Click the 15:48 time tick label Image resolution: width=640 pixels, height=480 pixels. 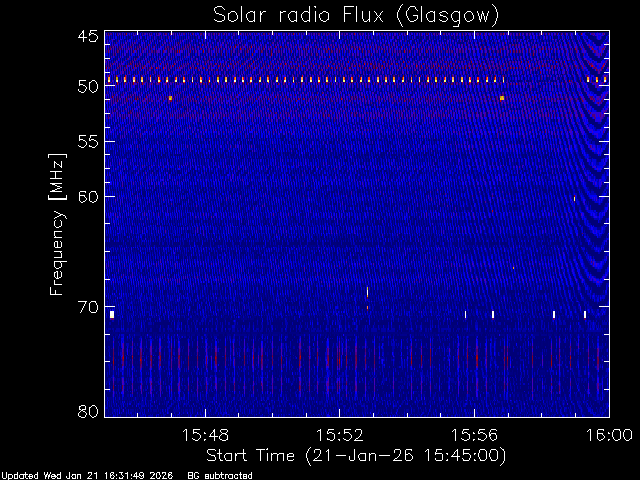coord(205,435)
